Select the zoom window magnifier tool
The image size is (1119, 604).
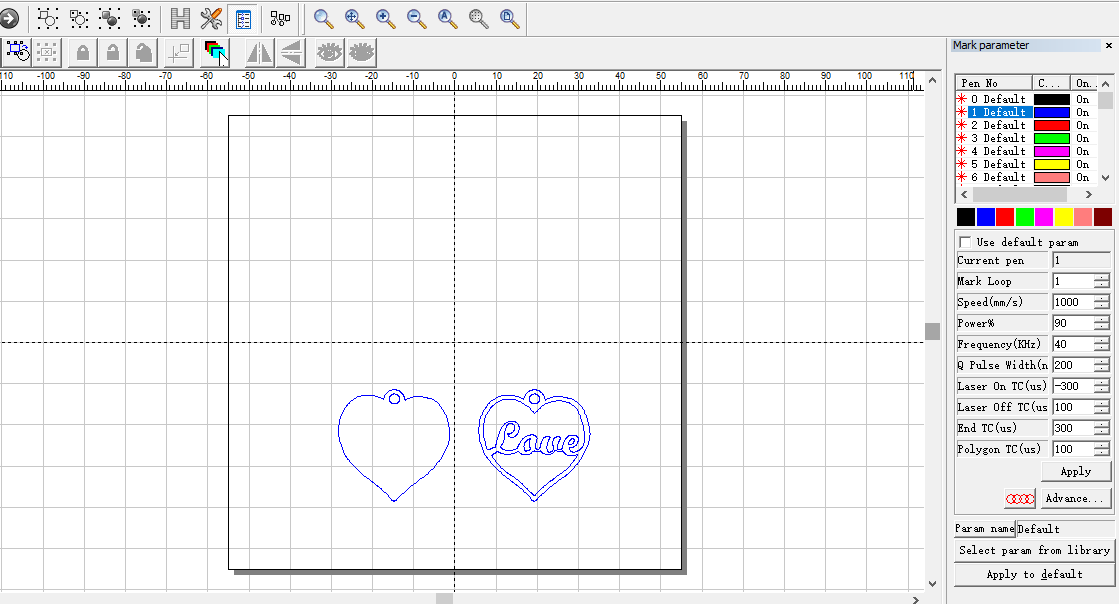323,18
